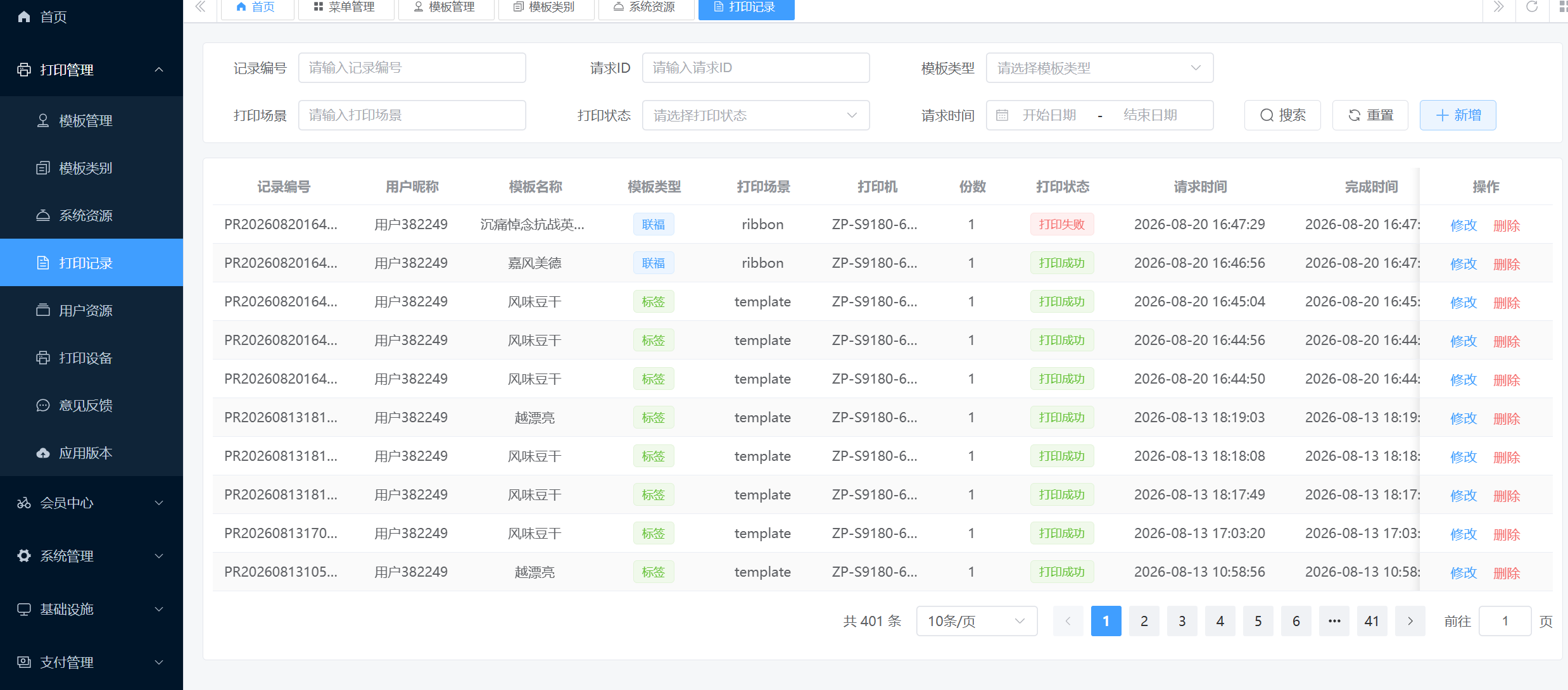Go to page 41 in pagination
This screenshot has height=690, width=1568.
(1372, 621)
